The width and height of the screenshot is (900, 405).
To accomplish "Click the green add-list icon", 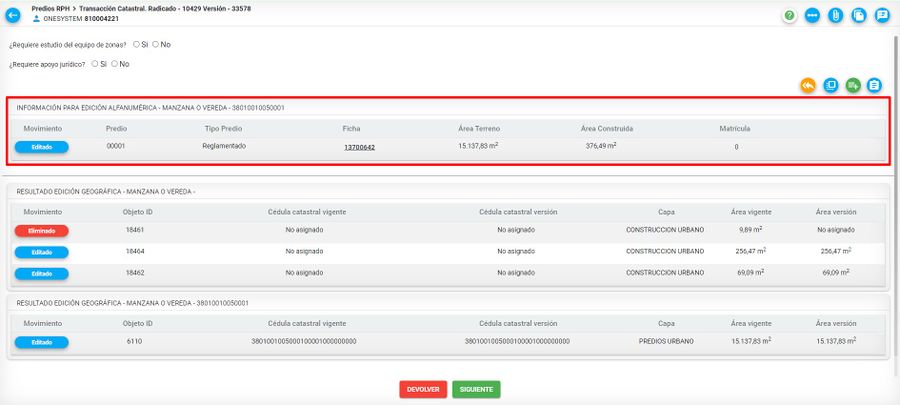I will [853, 85].
